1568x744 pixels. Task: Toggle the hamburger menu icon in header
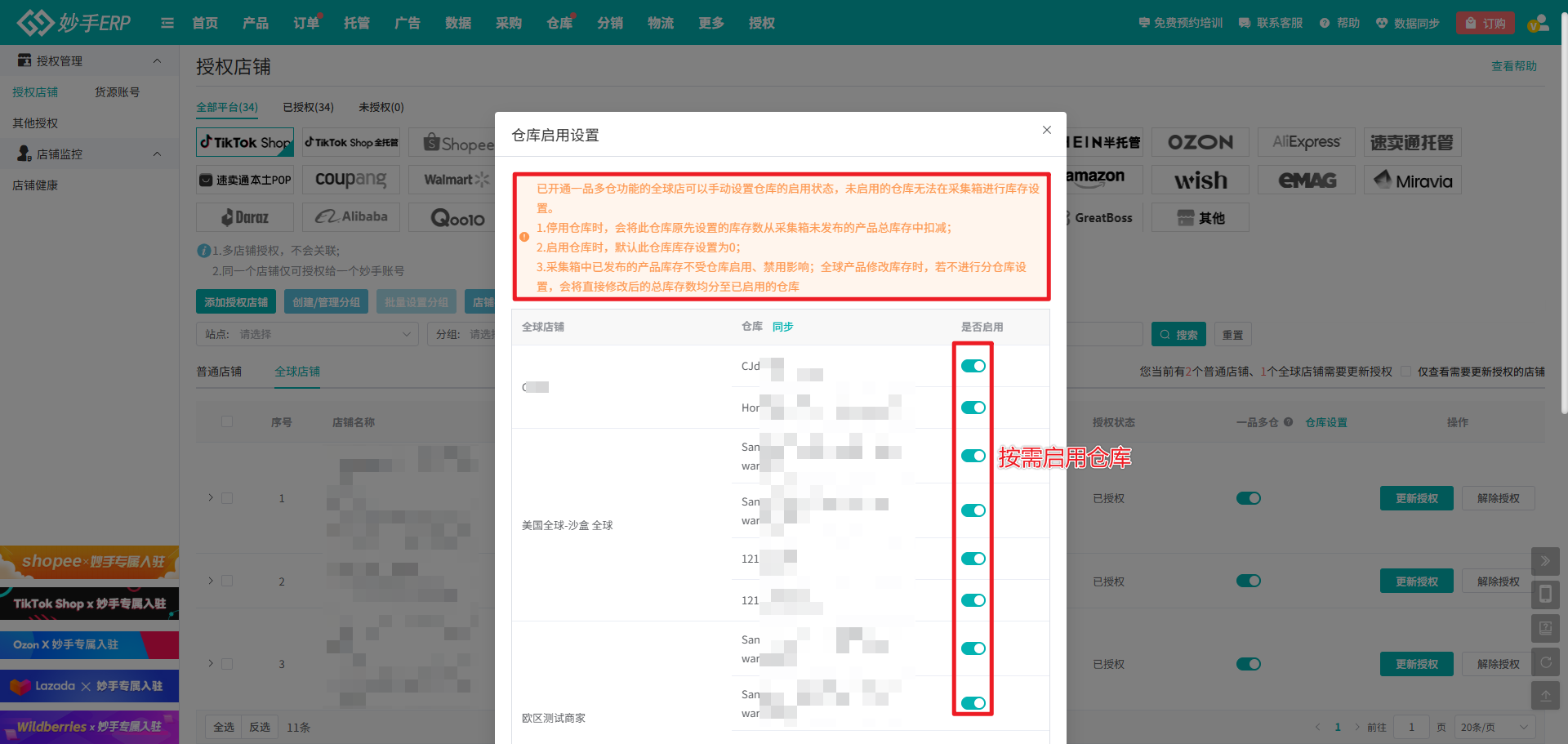tap(167, 23)
